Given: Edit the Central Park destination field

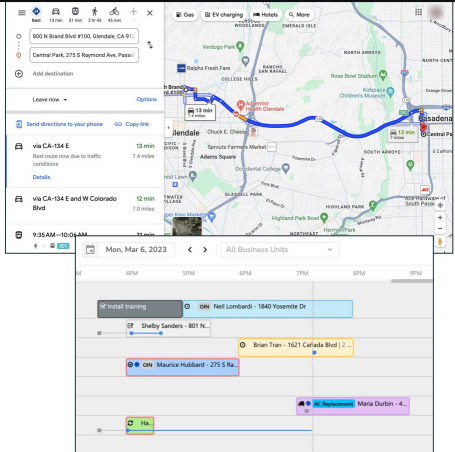Looking at the screenshot, I should click(x=84, y=55).
